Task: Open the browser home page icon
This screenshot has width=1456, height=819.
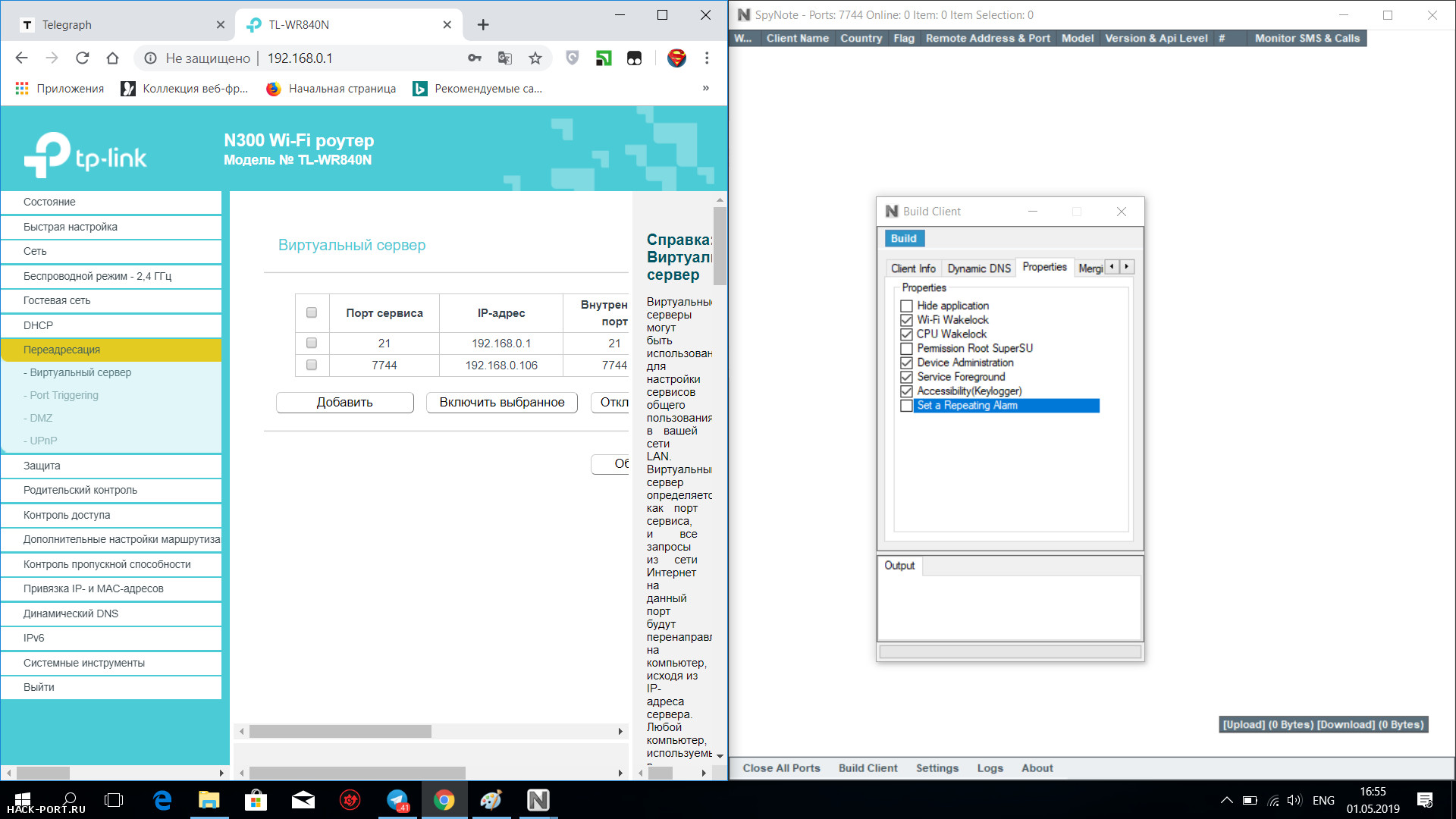Action: pos(112,58)
